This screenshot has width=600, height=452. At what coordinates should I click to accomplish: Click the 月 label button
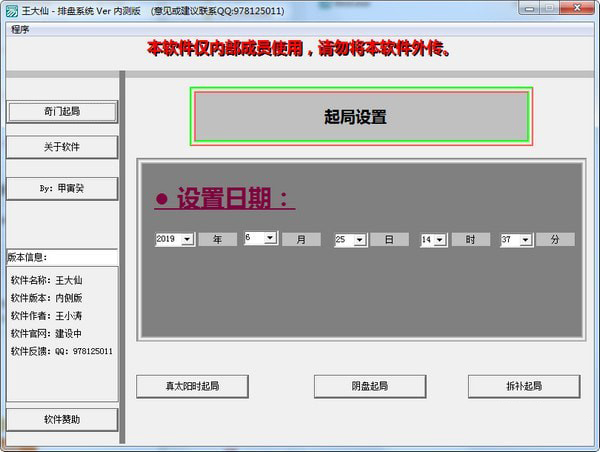tap(301, 240)
